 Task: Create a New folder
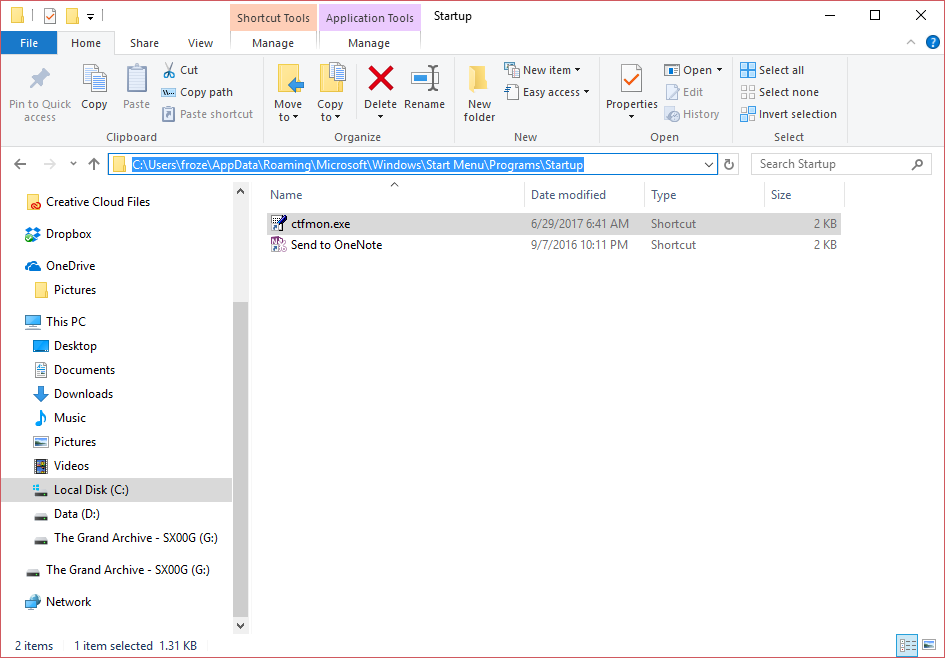[x=479, y=93]
